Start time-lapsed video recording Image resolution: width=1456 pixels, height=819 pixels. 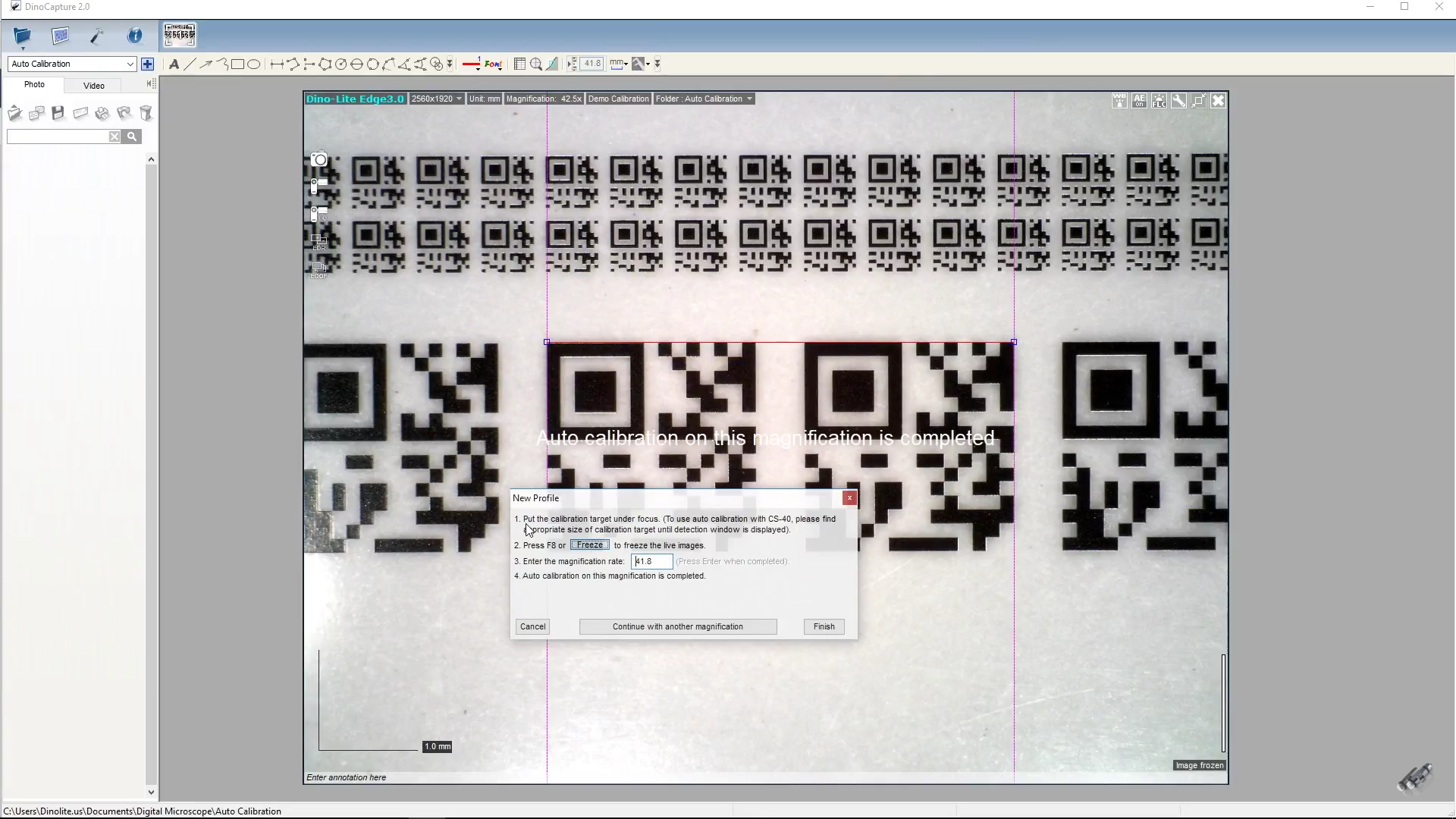click(x=319, y=213)
